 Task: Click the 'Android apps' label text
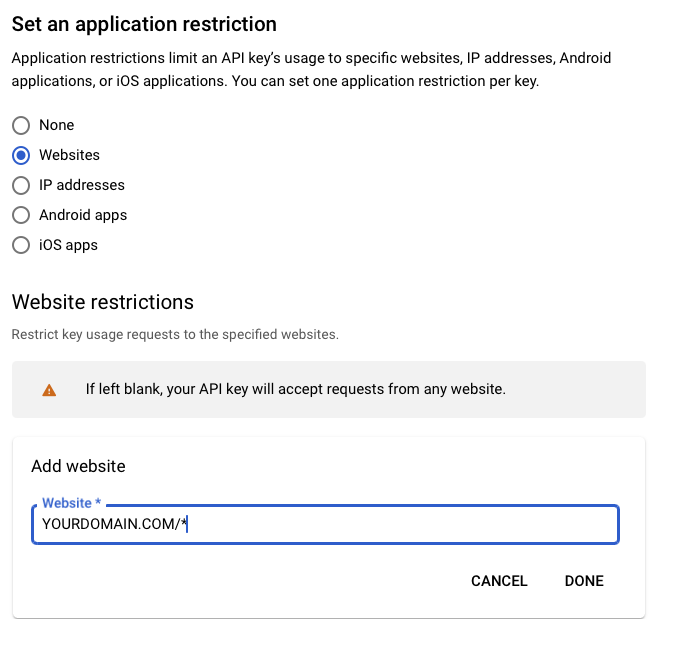click(83, 215)
